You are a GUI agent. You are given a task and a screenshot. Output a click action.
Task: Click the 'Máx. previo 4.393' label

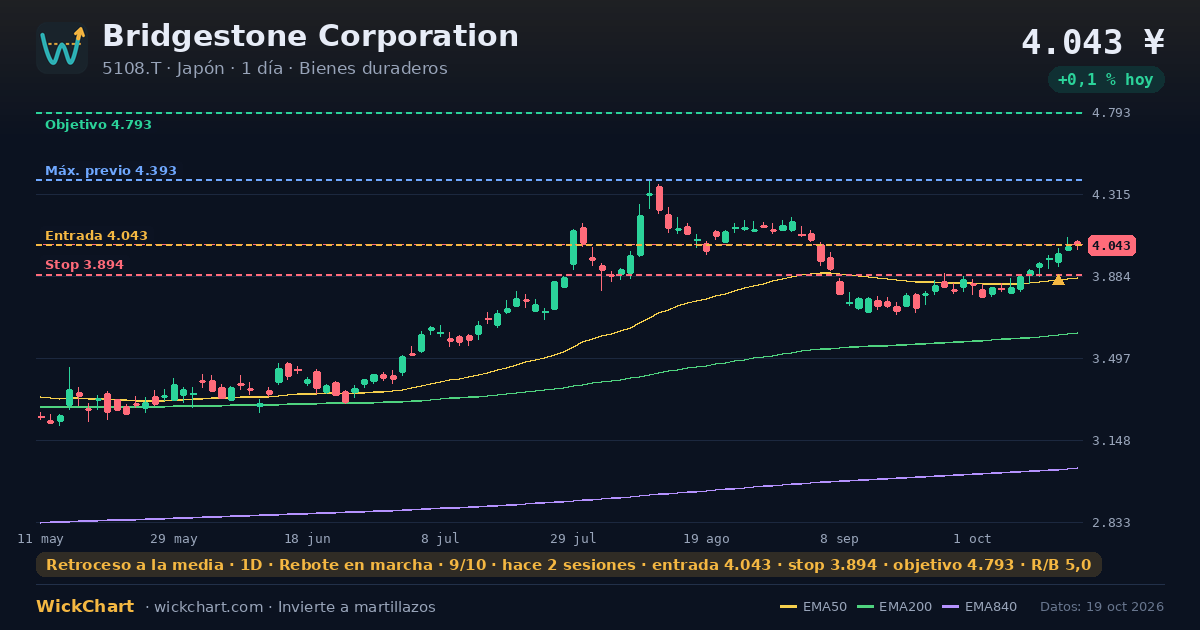click(x=111, y=171)
